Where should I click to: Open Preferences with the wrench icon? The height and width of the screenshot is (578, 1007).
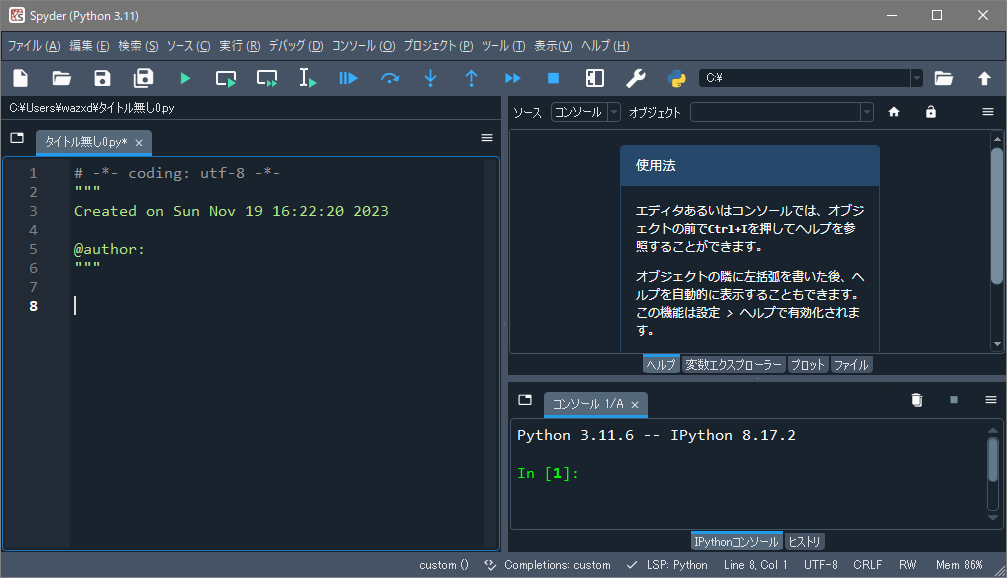pos(635,78)
